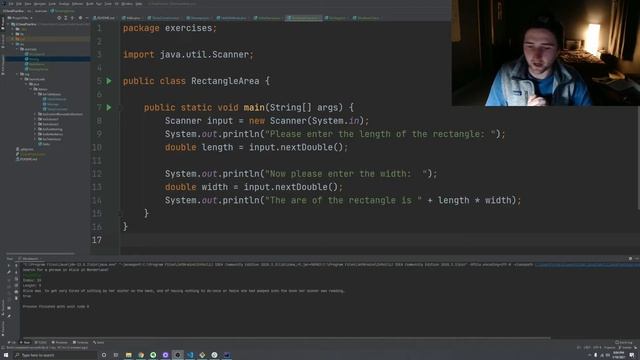This screenshot has height=360, width=640.
Task: Run the main method from gutter arrow
Action: pyautogui.click(x=109, y=107)
